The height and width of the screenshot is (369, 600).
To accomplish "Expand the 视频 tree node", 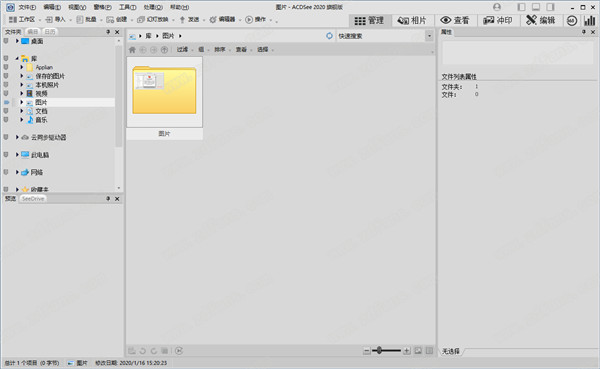I will (x=22, y=93).
